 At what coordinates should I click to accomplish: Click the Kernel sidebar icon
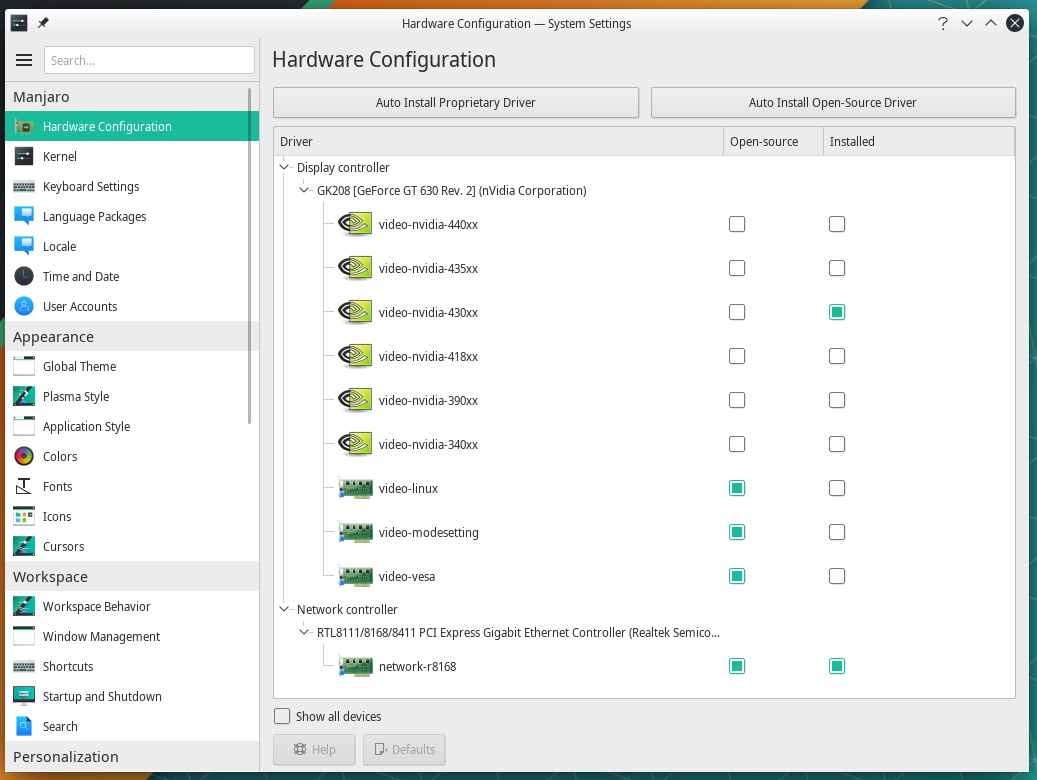[24, 156]
